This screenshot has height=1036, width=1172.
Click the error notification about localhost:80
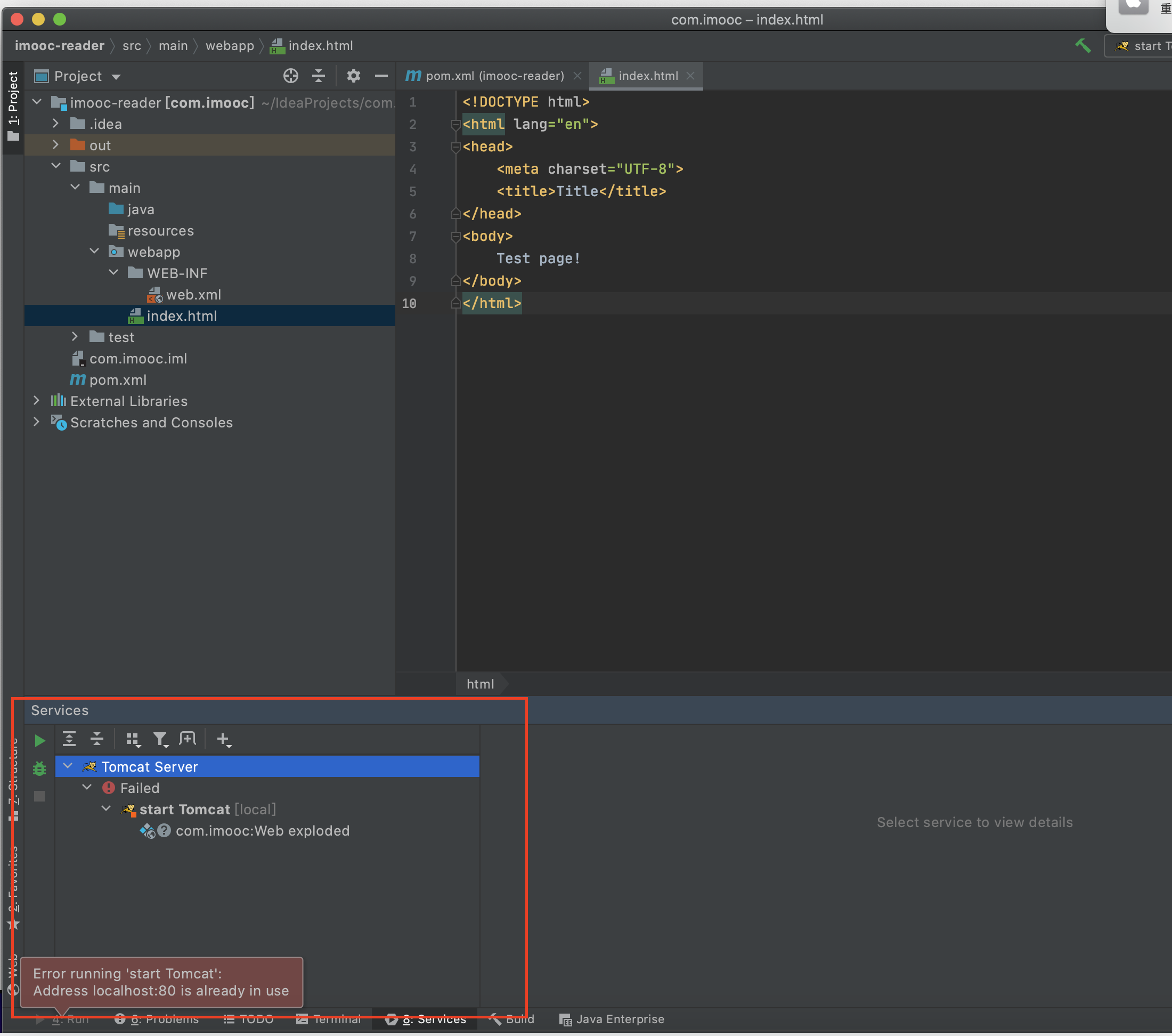162,982
